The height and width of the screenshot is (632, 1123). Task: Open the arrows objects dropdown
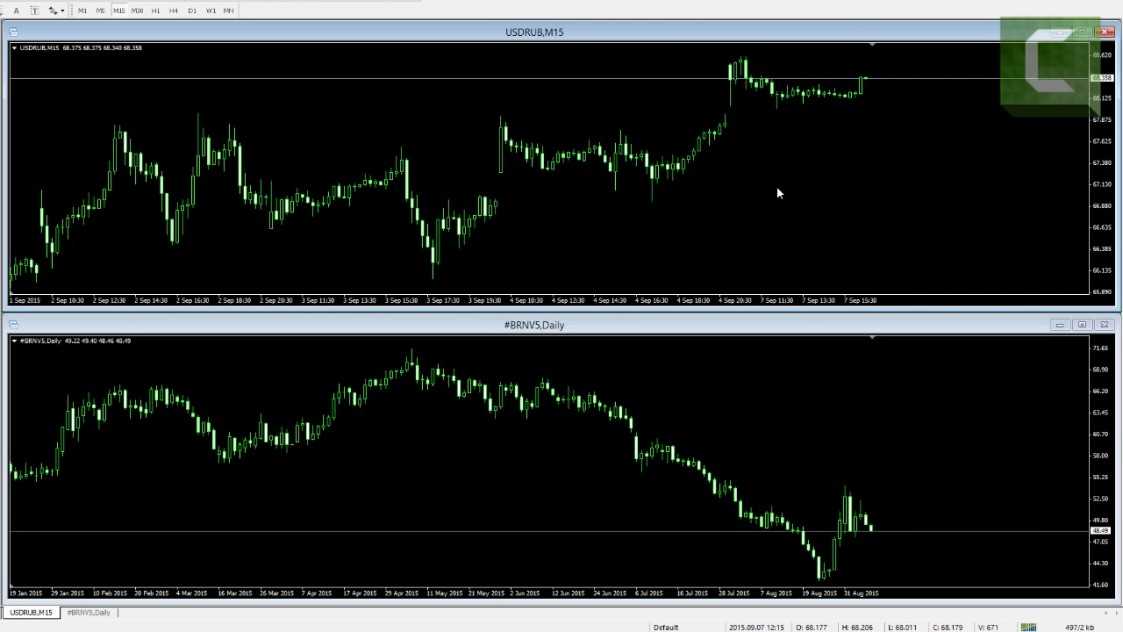click(x=56, y=10)
